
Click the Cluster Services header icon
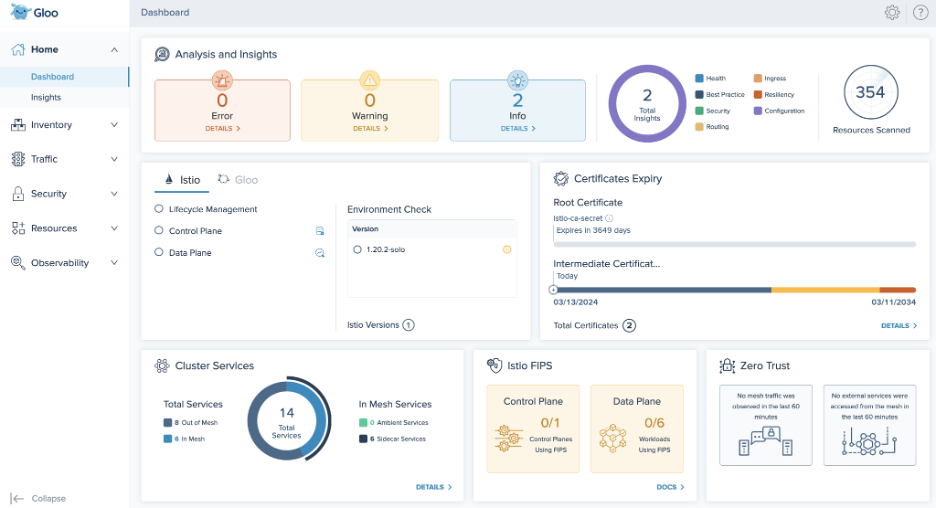click(162, 366)
